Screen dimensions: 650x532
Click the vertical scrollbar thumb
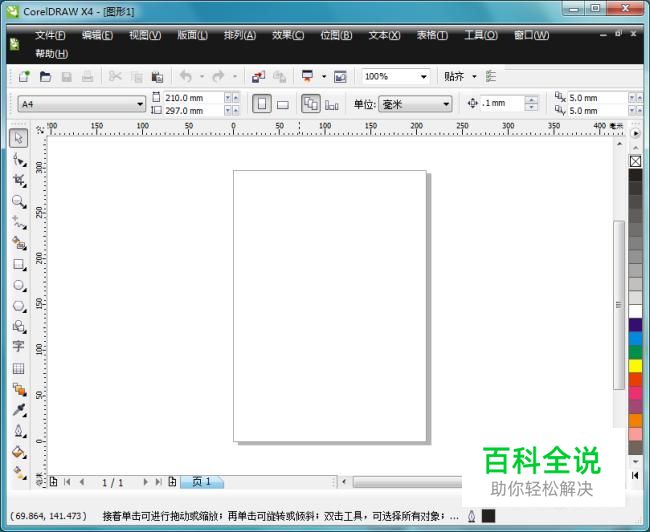618,305
